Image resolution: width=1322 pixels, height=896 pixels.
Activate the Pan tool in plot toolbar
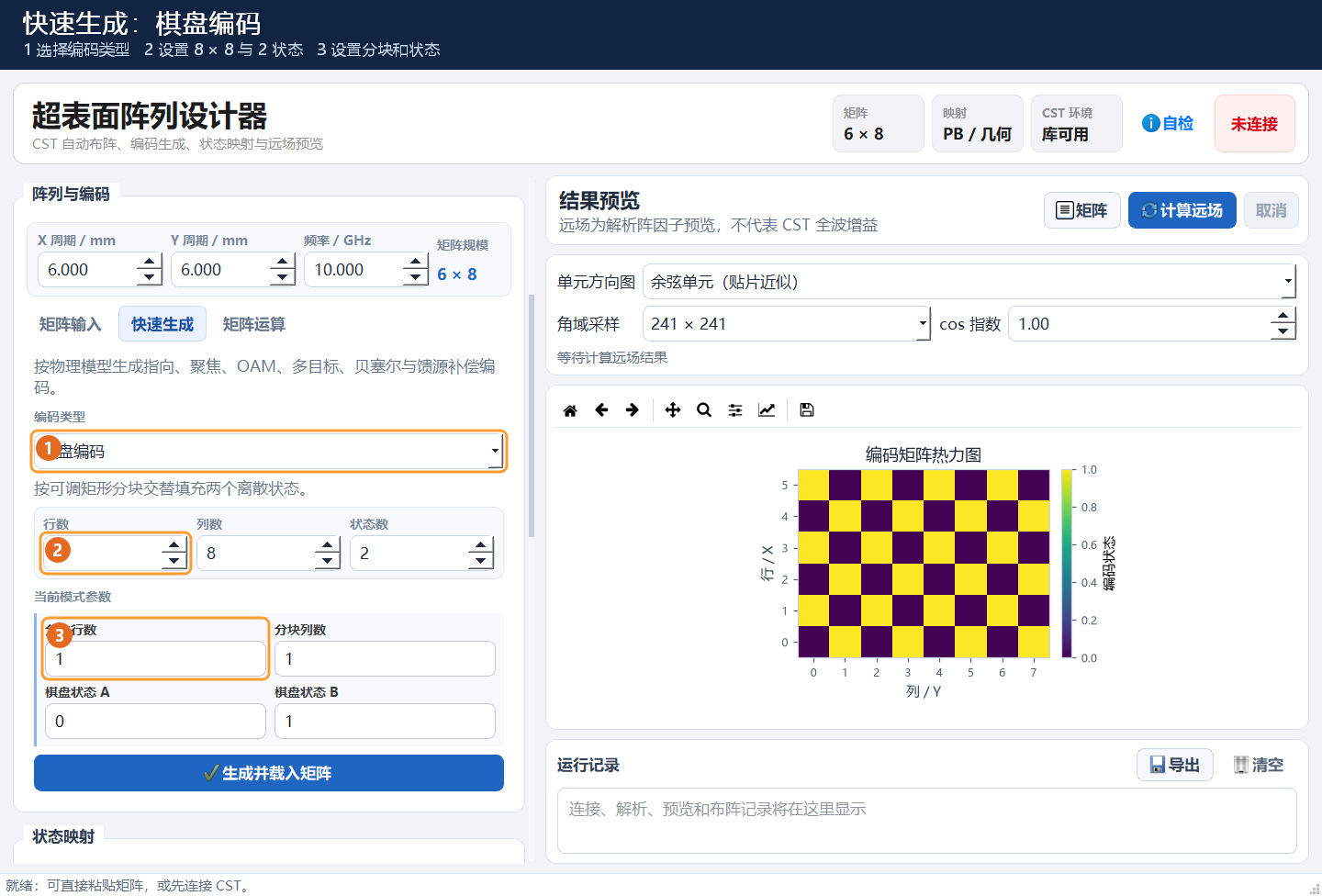[x=673, y=410]
